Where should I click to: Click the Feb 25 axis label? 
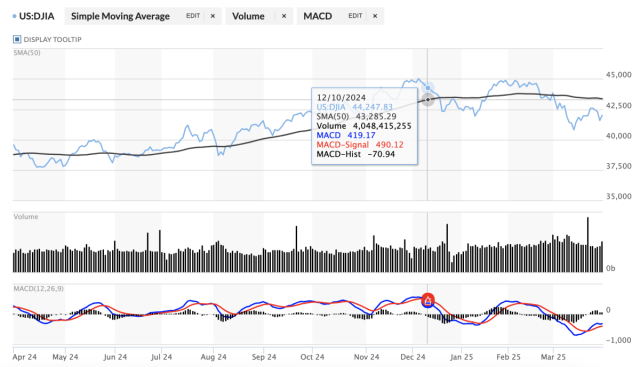tap(509, 357)
